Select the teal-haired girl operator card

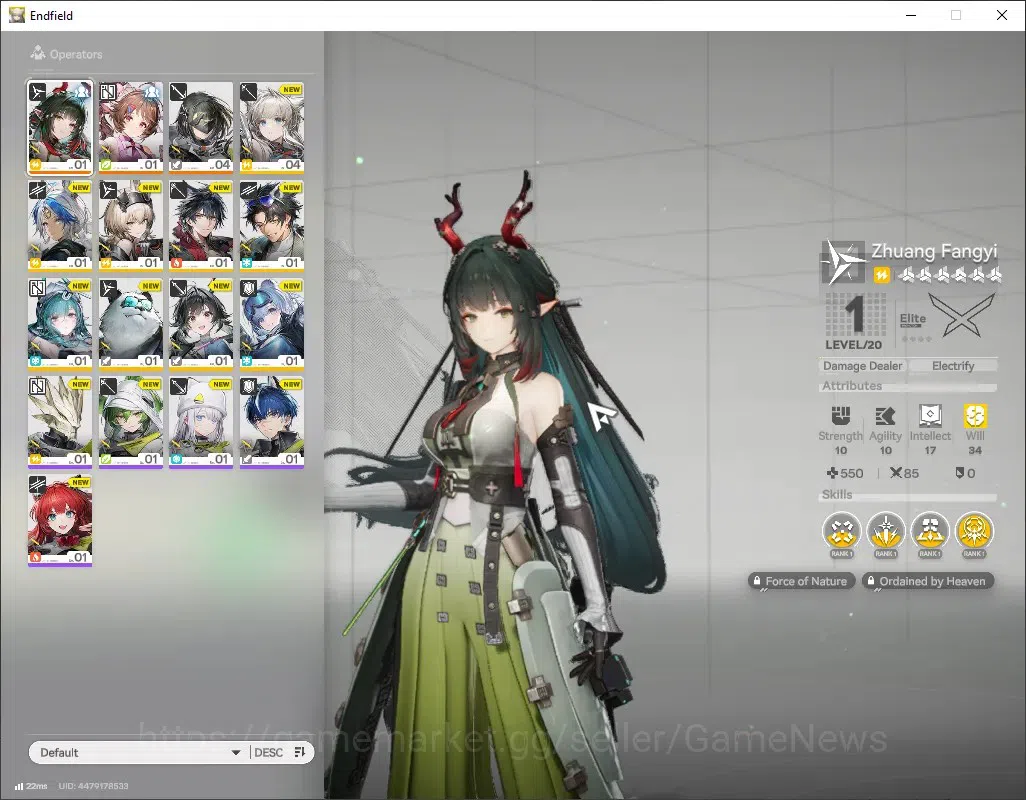(60, 324)
